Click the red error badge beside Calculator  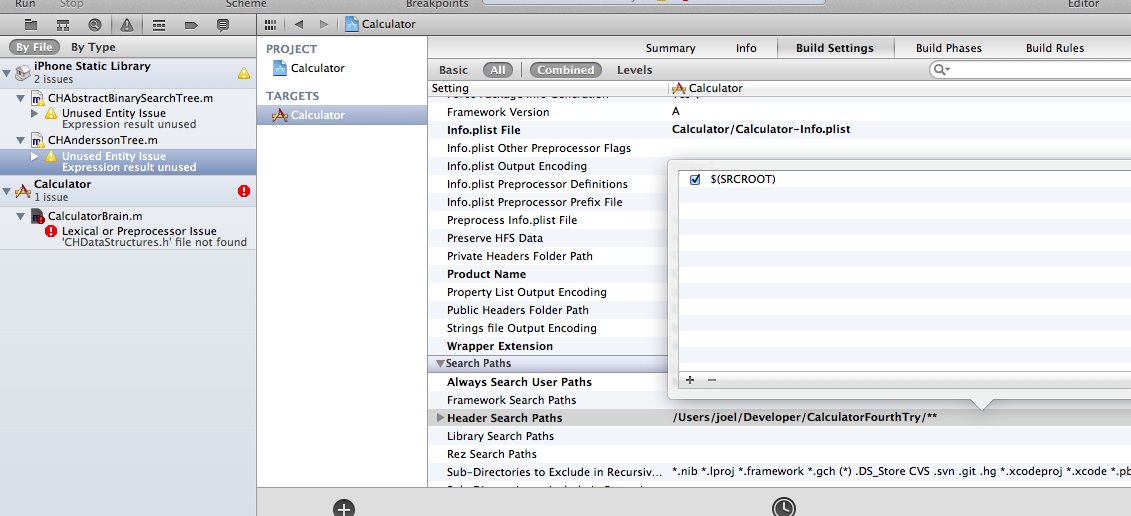244,191
